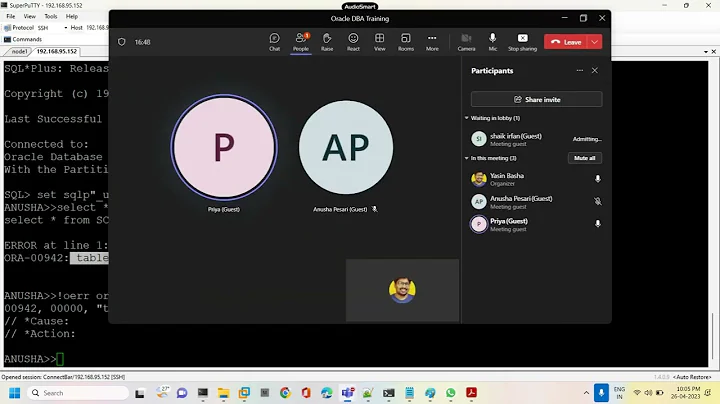Screen dimensions: 720x404
Task: Click Share invite button
Action: 536,99
